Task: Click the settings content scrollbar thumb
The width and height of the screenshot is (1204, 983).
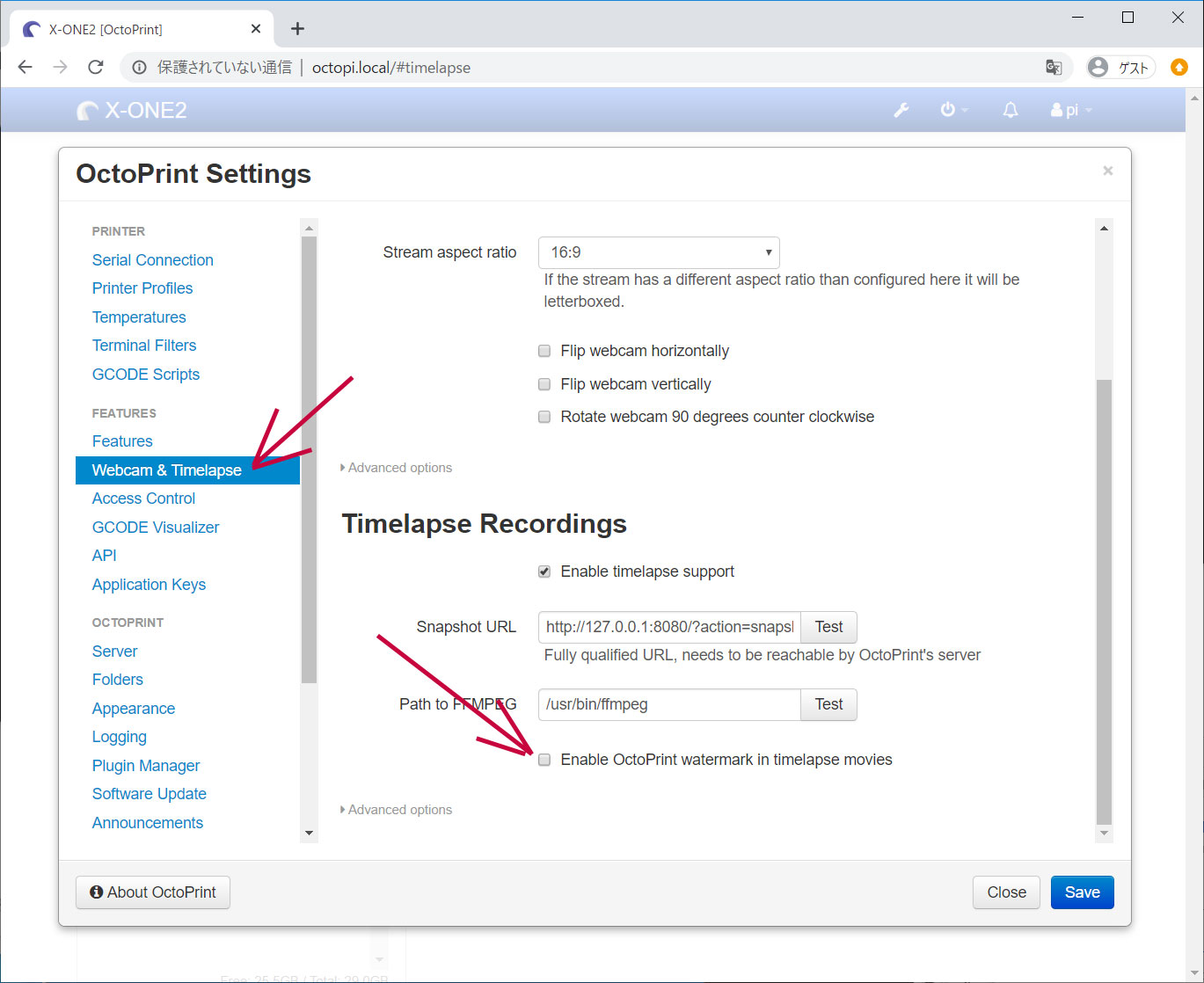Action: point(1104,602)
